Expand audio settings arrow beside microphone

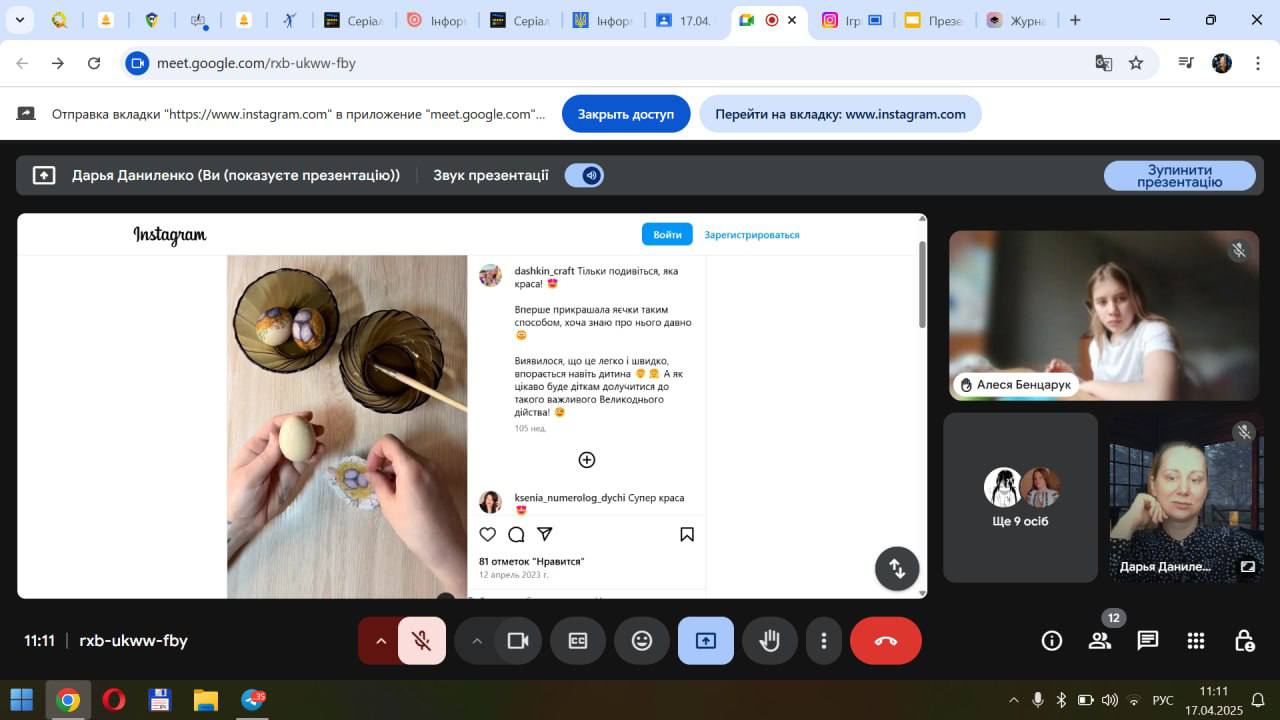coord(380,641)
